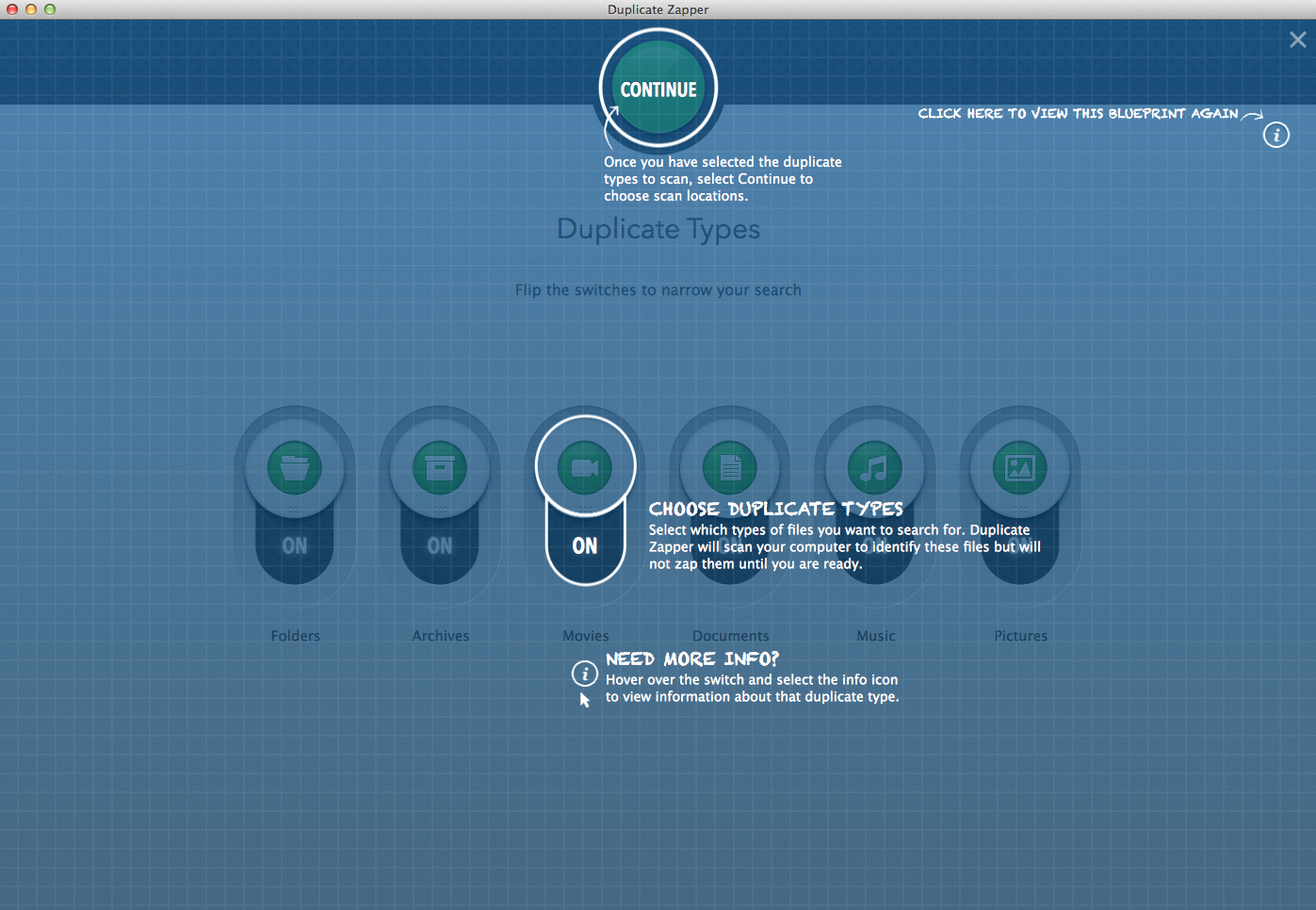The width and height of the screenshot is (1316, 910).
Task: Click the red window close button
Action: 12,9
